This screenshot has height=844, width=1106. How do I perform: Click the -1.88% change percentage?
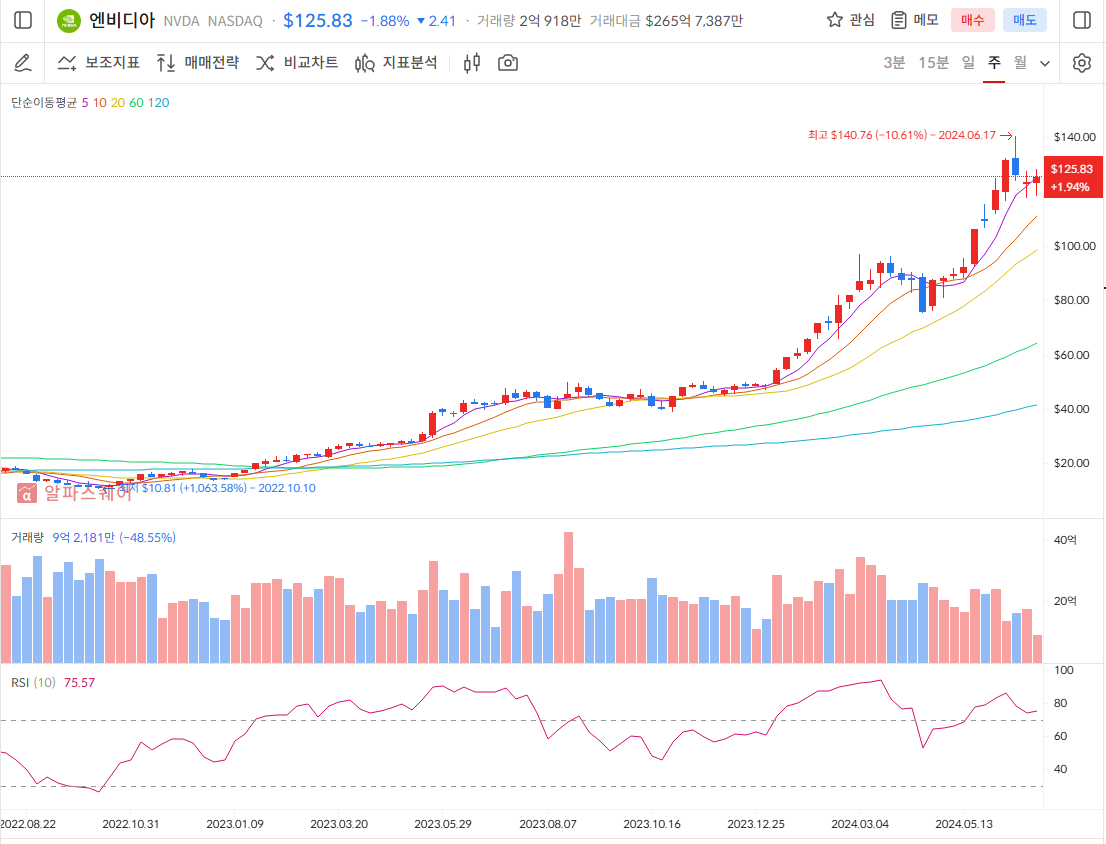pyautogui.click(x=384, y=21)
